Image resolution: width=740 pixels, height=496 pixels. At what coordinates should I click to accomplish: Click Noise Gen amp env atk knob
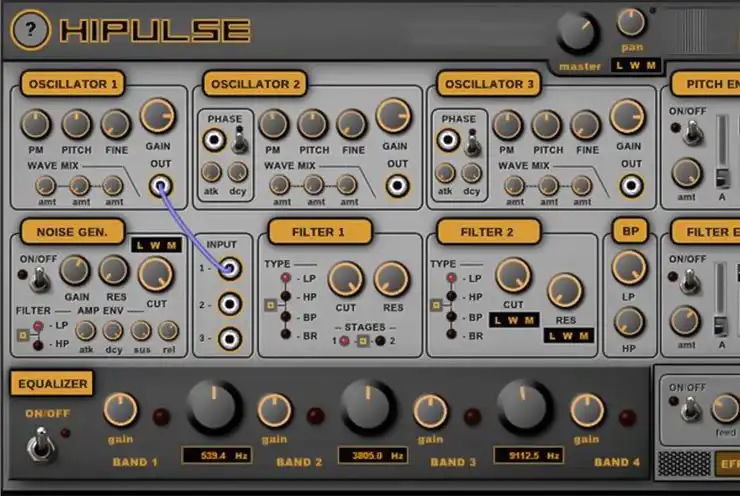86,331
